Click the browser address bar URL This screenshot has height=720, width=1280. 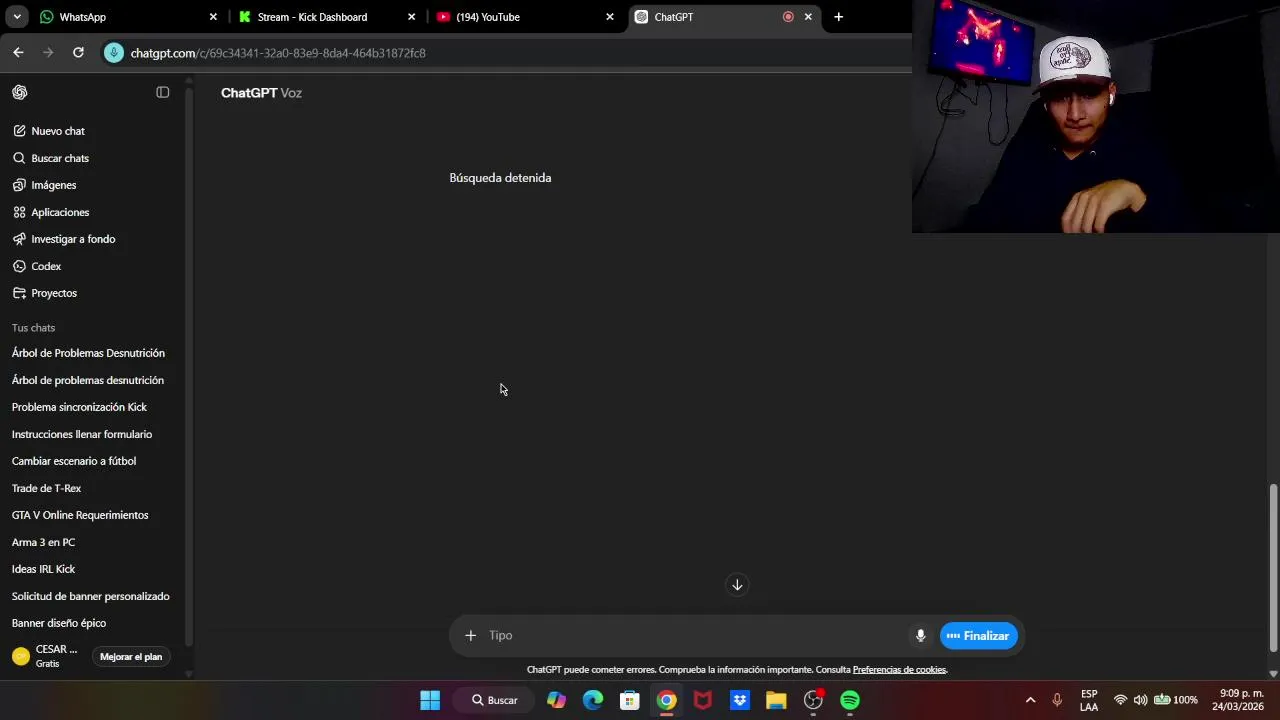click(x=278, y=53)
